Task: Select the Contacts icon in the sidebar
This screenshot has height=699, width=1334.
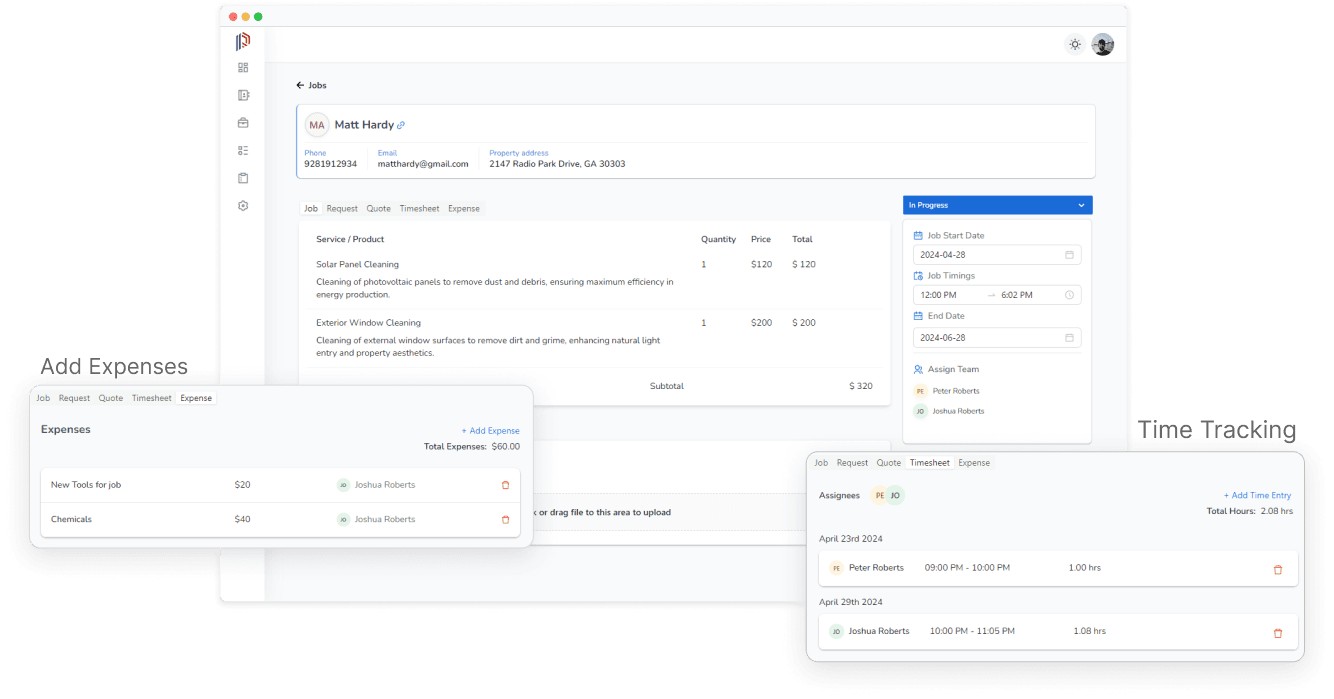Action: pyautogui.click(x=243, y=94)
